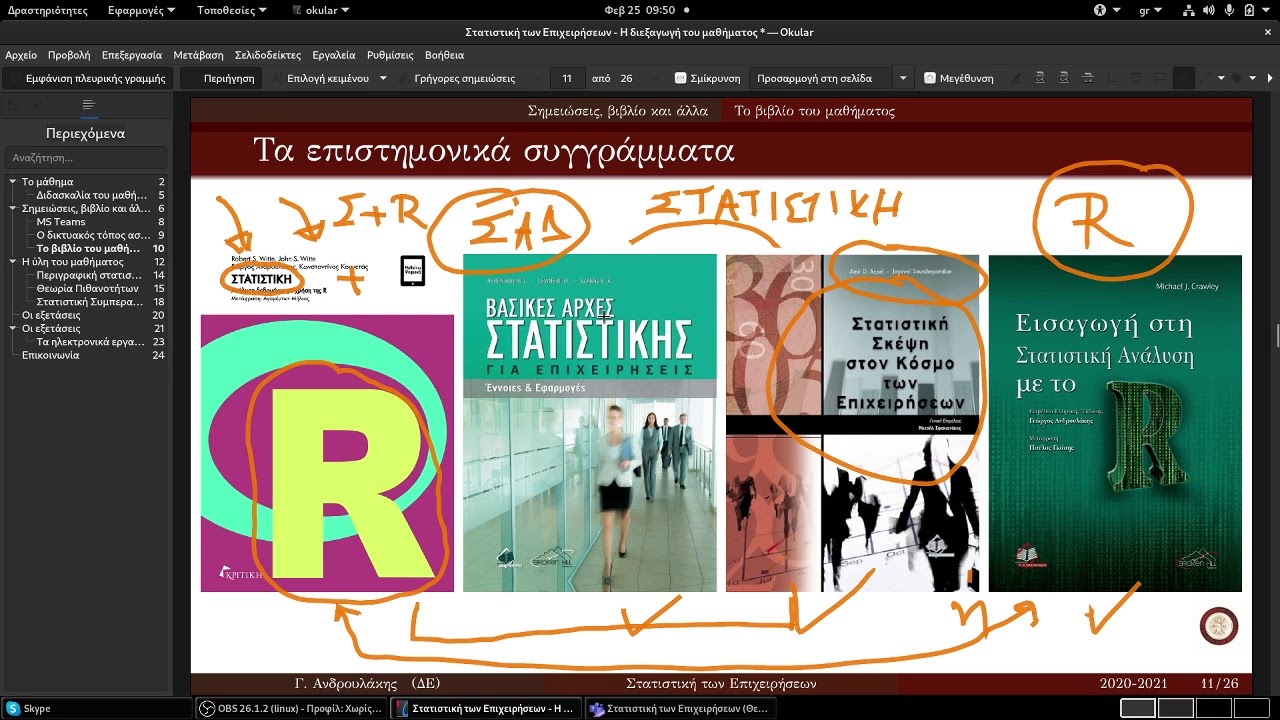
Task: Go to Επικοινωνία contents entry
Action: (50, 355)
